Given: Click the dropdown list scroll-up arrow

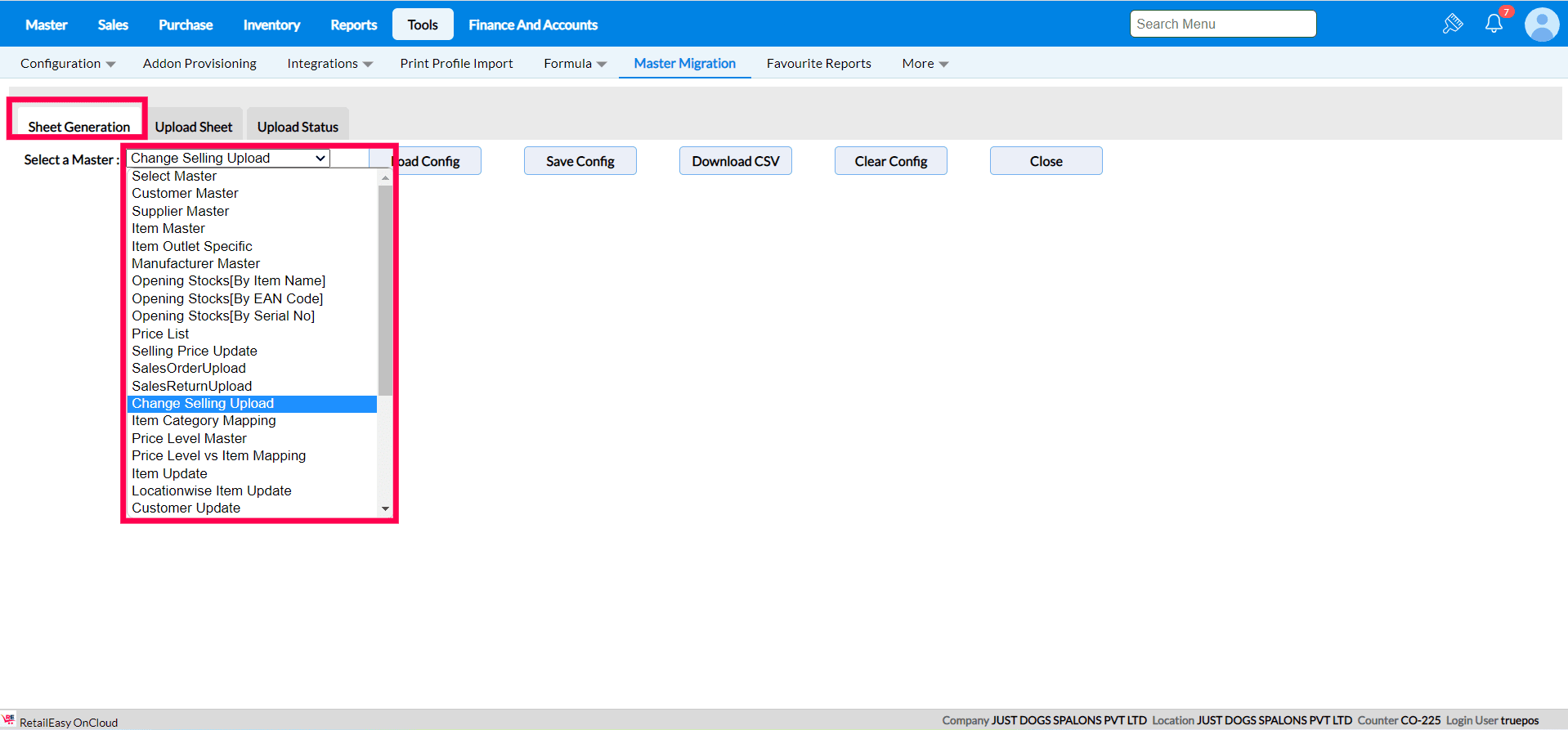Looking at the screenshot, I should click(385, 177).
